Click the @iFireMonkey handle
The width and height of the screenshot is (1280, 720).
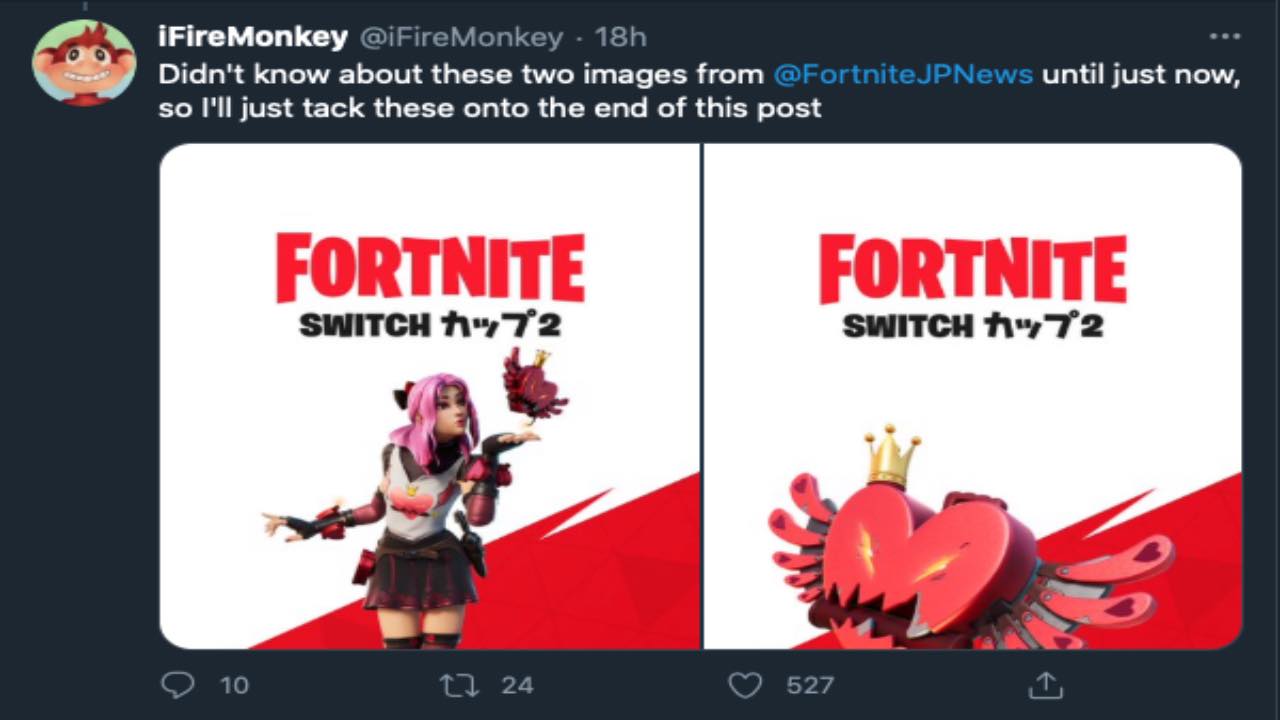pyautogui.click(x=461, y=37)
